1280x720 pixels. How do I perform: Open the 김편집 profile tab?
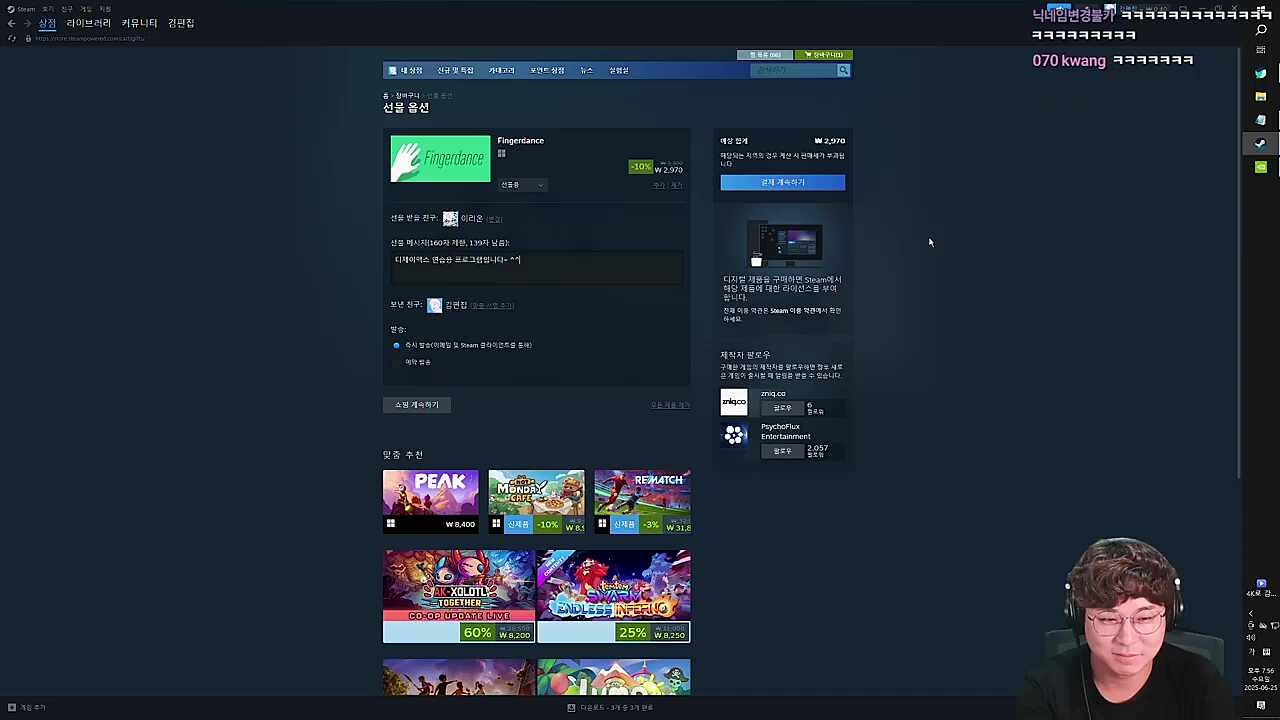[x=181, y=23]
